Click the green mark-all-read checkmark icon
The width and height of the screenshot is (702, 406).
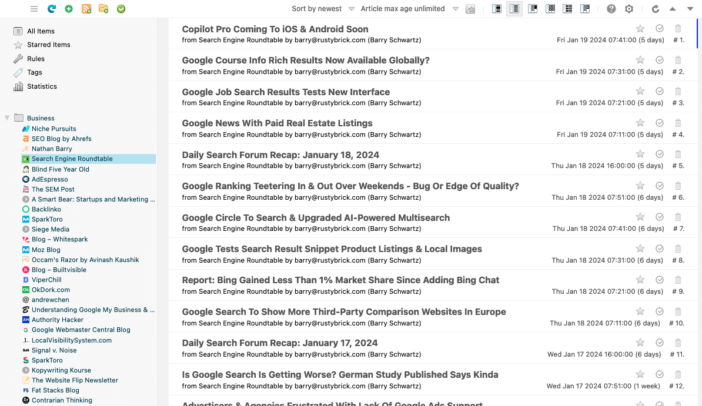(120, 9)
